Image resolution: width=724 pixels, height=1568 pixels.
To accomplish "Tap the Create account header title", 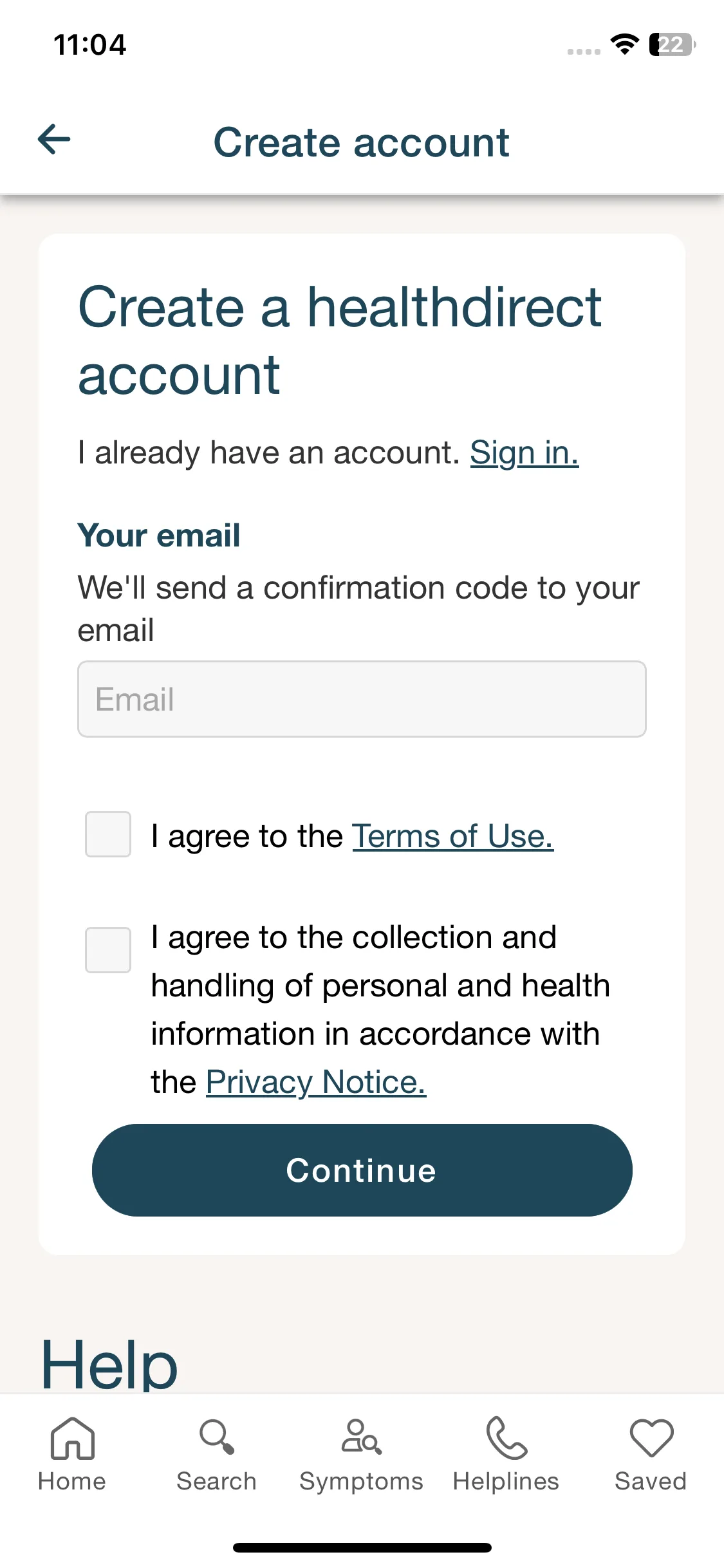I will click(362, 142).
